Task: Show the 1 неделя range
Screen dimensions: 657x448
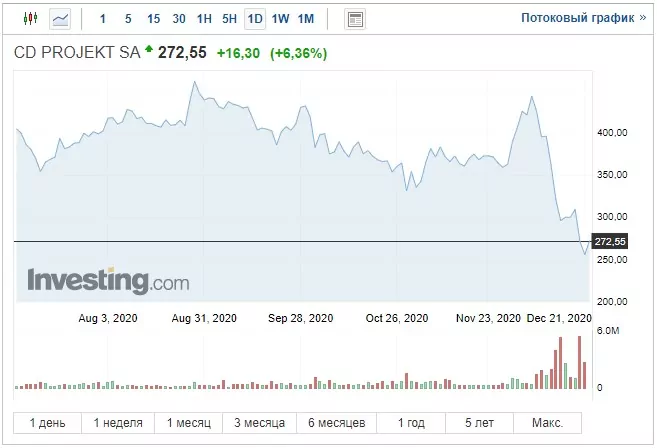Action: (118, 423)
